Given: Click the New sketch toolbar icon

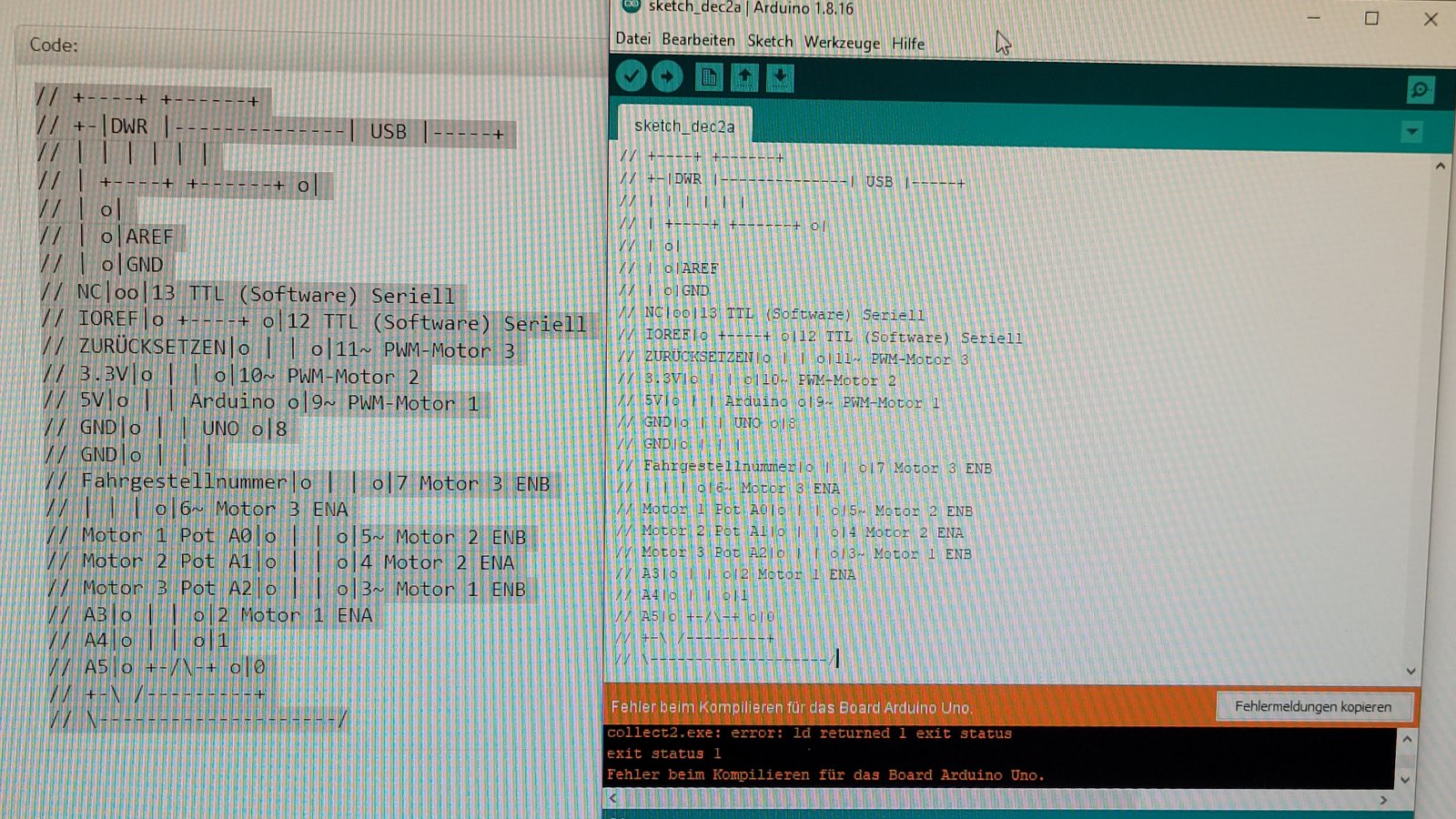Looking at the screenshot, I should coord(709,77).
